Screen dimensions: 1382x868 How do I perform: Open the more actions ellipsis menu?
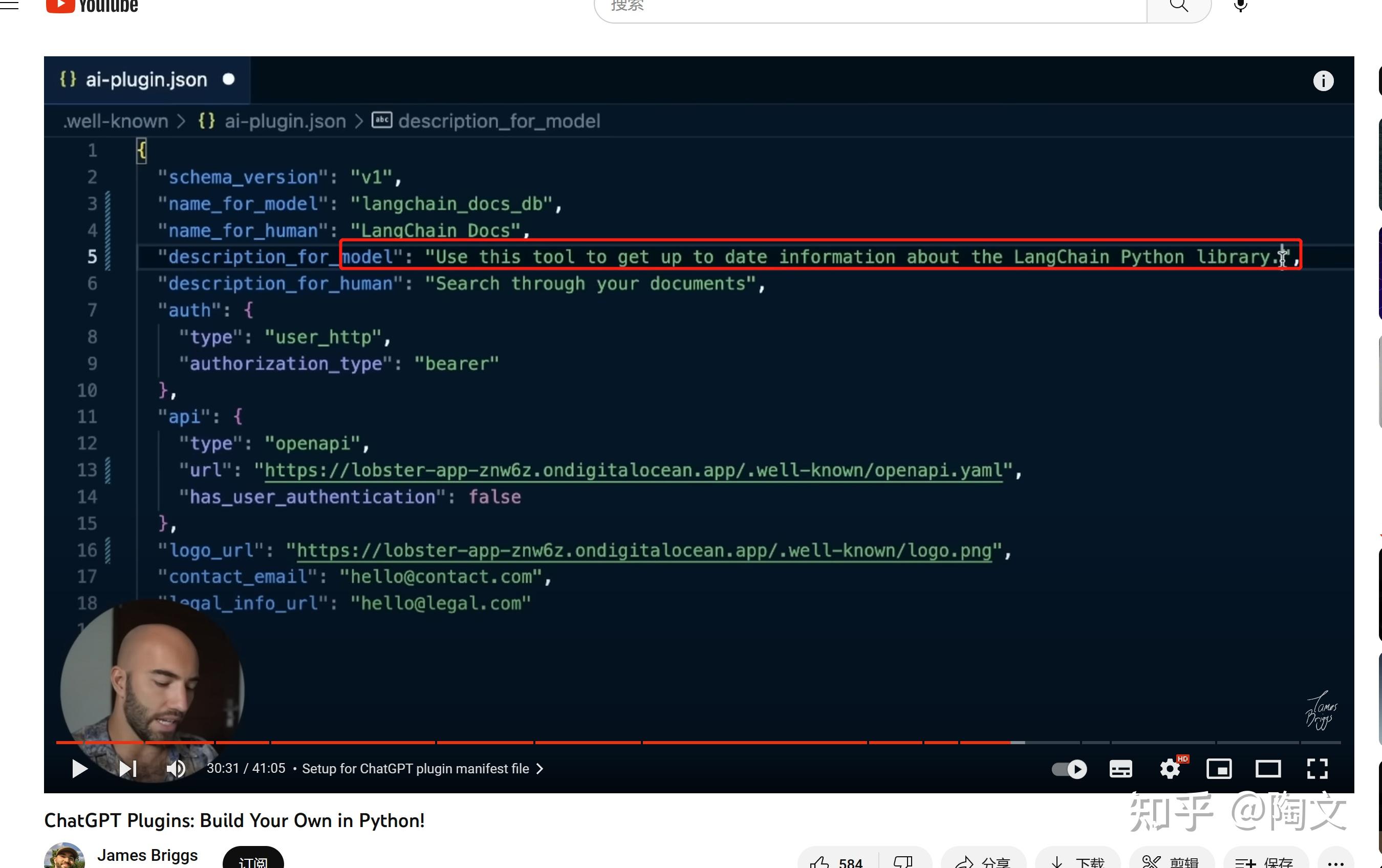coord(1335,862)
